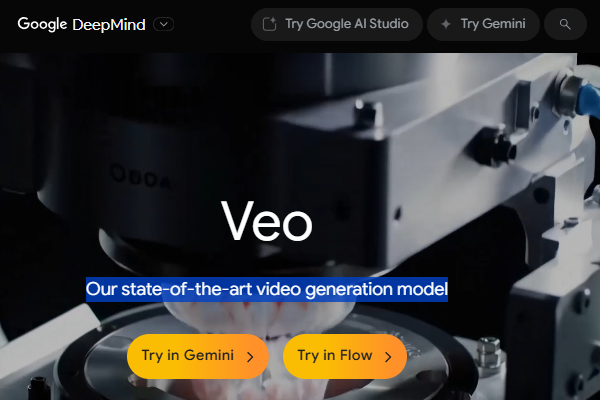
Task: Click the arrow icon on Try in Flow
Action: [x=388, y=357]
